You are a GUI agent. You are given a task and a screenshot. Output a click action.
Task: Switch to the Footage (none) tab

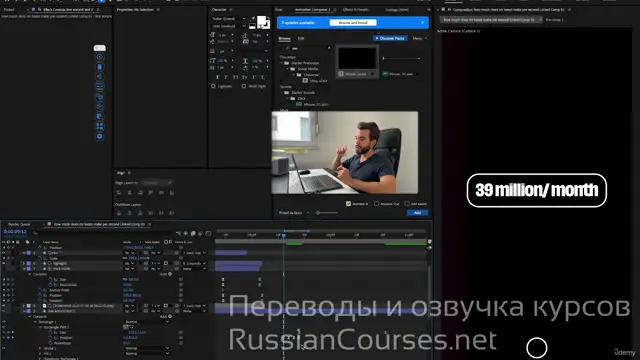click(x=397, y=9)
